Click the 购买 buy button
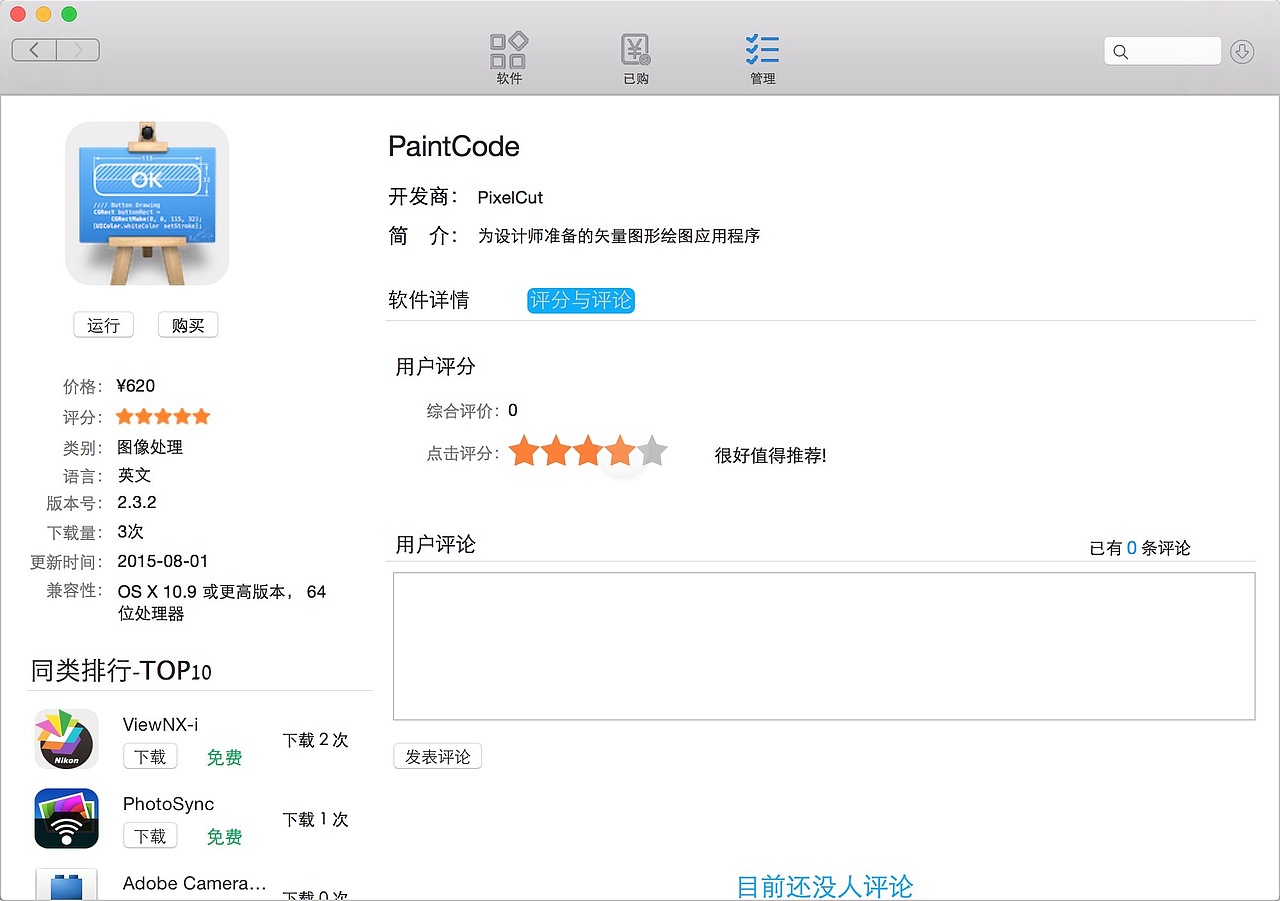1280x901 pixels. [188, 325]
